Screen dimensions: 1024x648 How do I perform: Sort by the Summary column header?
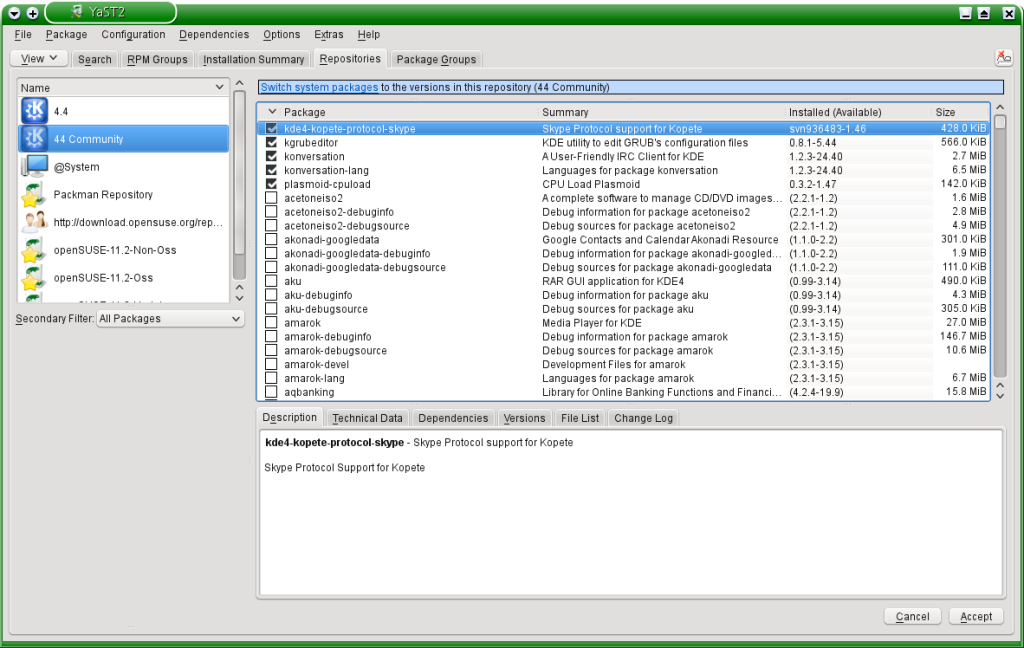click(661, 112)
